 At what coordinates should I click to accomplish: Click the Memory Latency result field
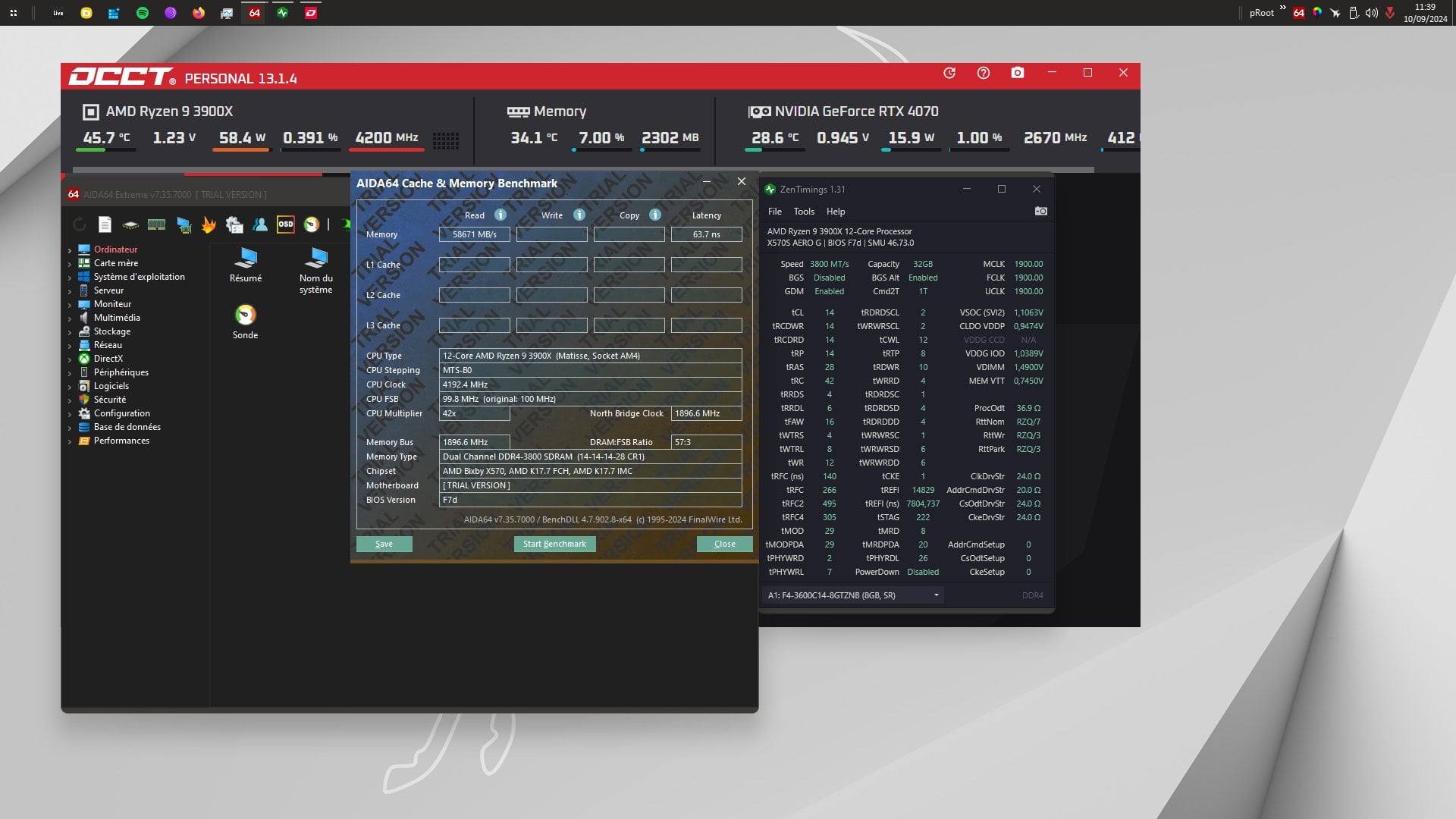coord(707,234)
